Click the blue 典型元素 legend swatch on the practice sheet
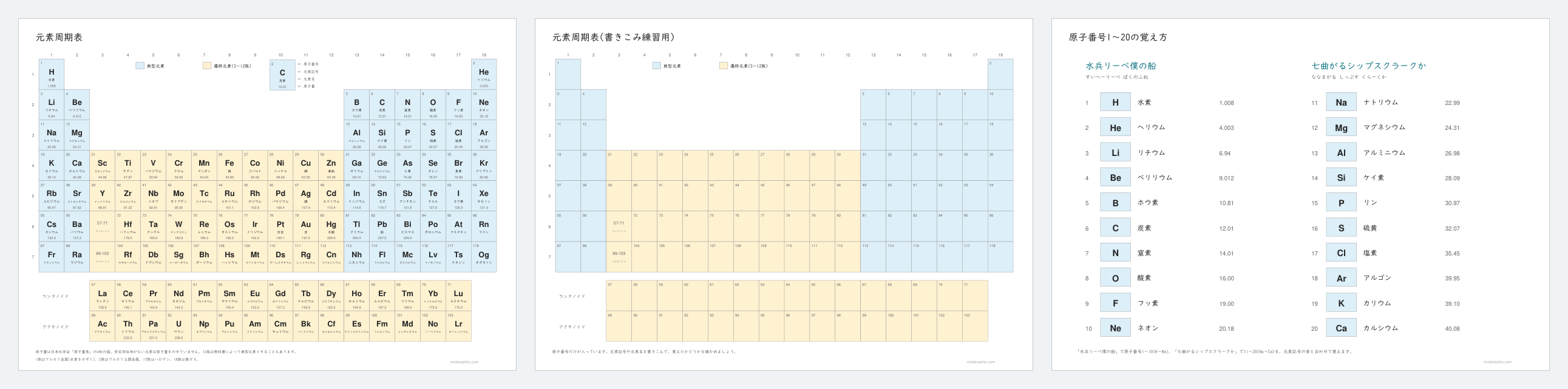Screen dimensions: 1568x389 [656, 66]
